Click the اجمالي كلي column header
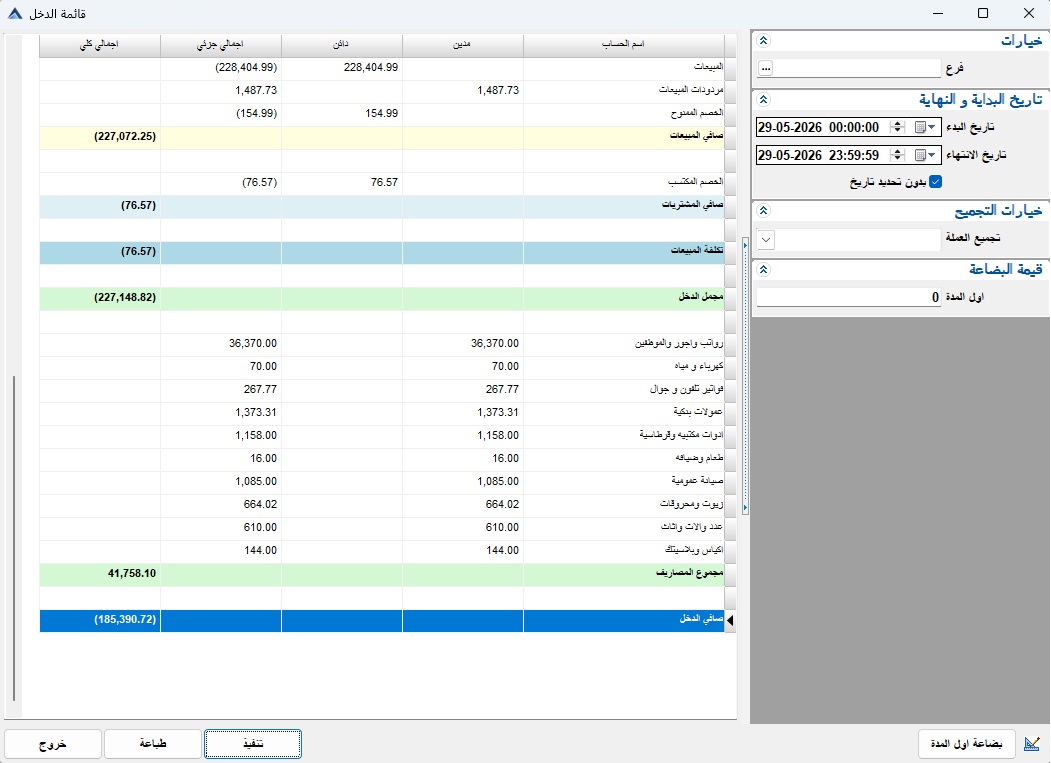1051x763 pixels. point(100,44)
